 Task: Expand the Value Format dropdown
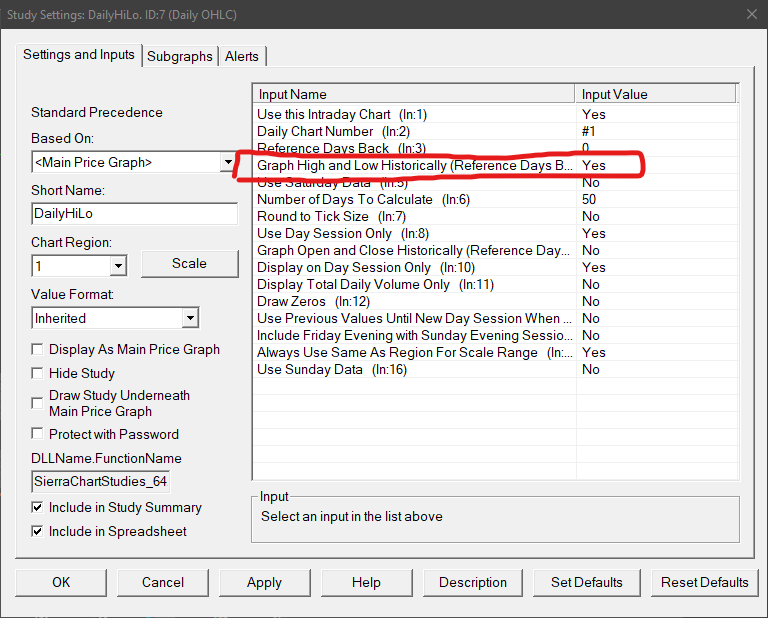pyautogui.click(x=191, y=318)
